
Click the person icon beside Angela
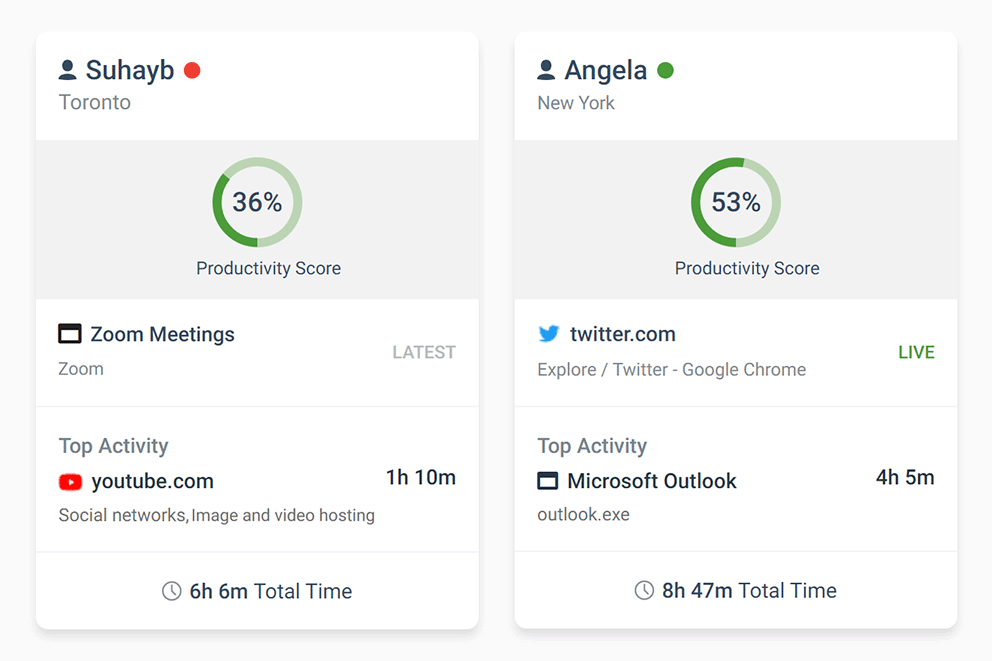click(546, 70)
